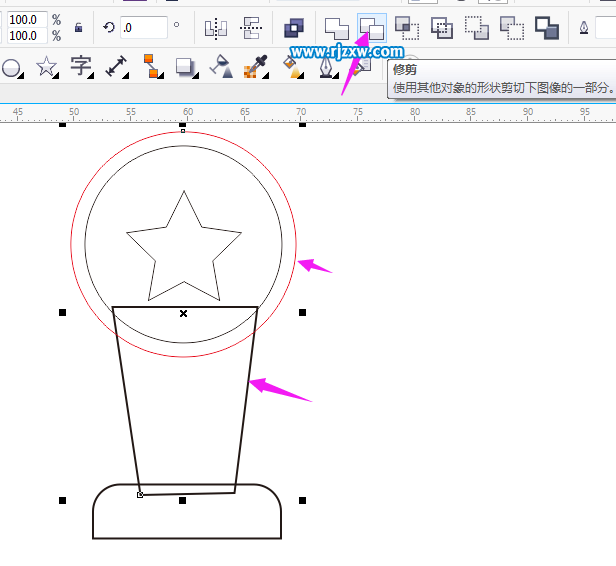This screenshot has height=566, width=616.
Task: Click the Weld shaping button
Action: 337,27
